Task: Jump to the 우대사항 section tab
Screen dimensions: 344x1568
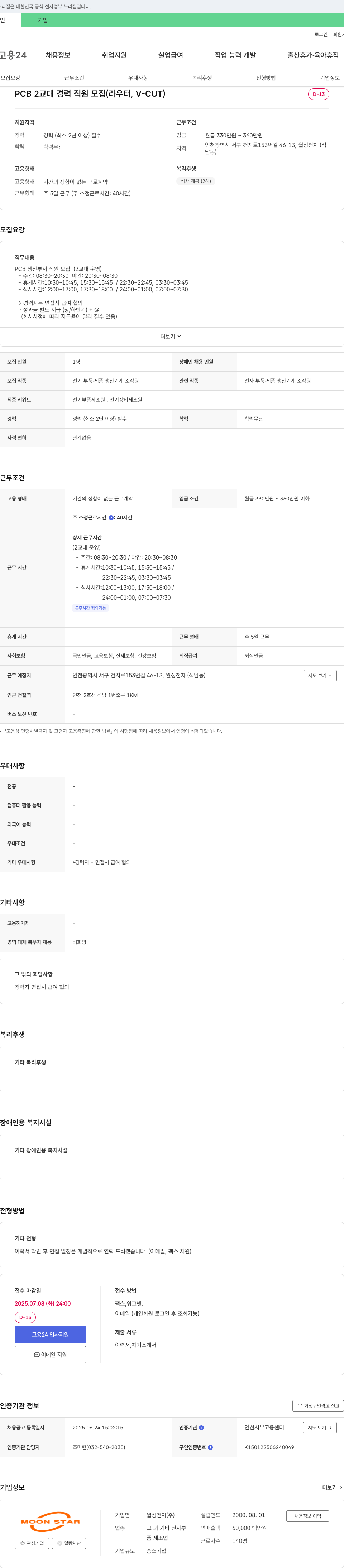Action: [x=138, y=78]
